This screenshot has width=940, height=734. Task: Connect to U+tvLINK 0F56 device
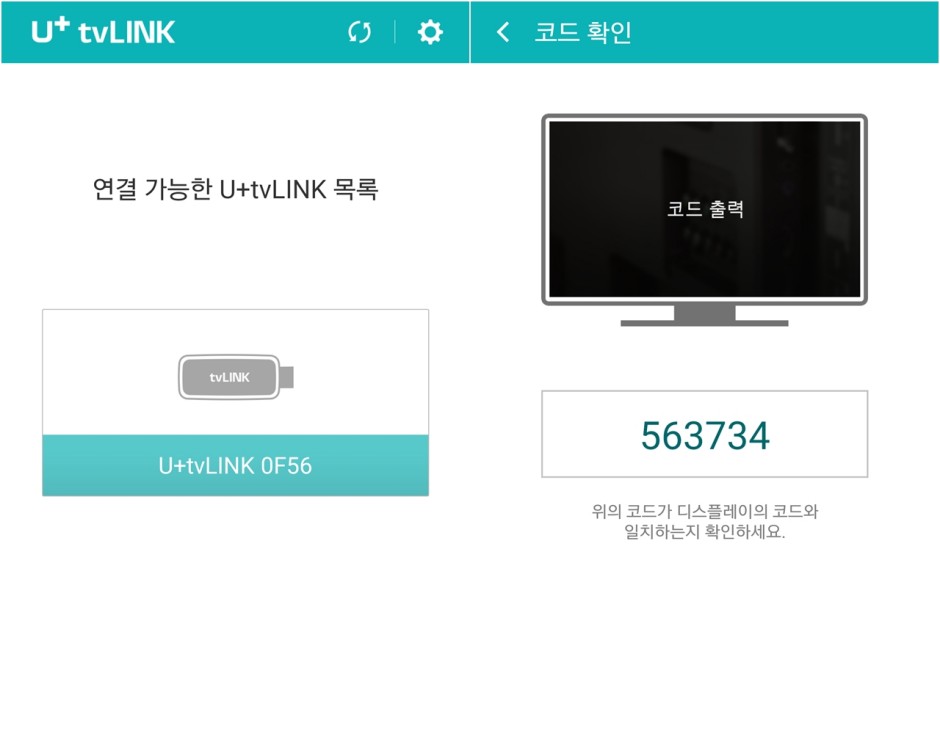pos(236,465)
